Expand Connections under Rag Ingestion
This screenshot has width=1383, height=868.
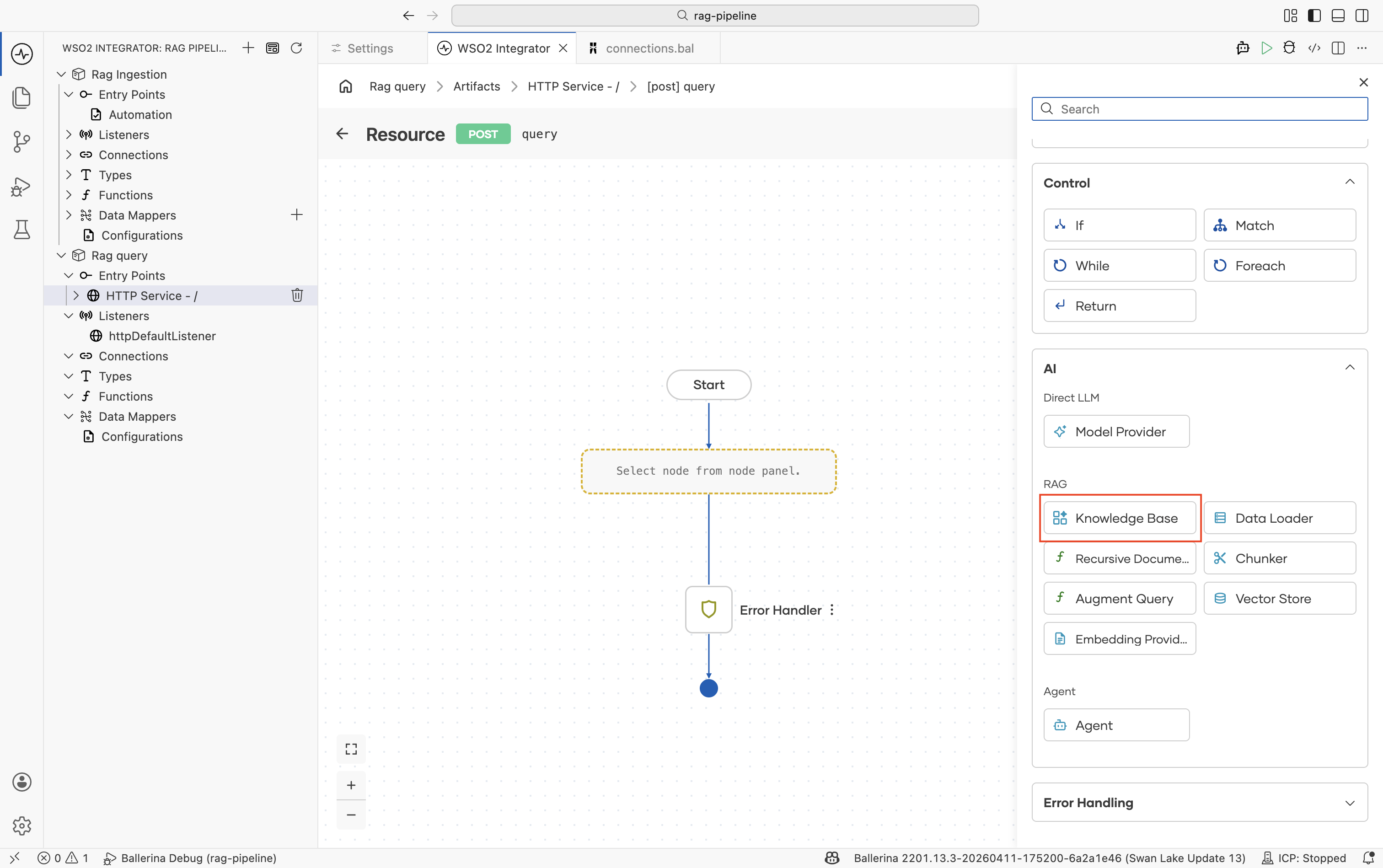(x=69, y=155)
